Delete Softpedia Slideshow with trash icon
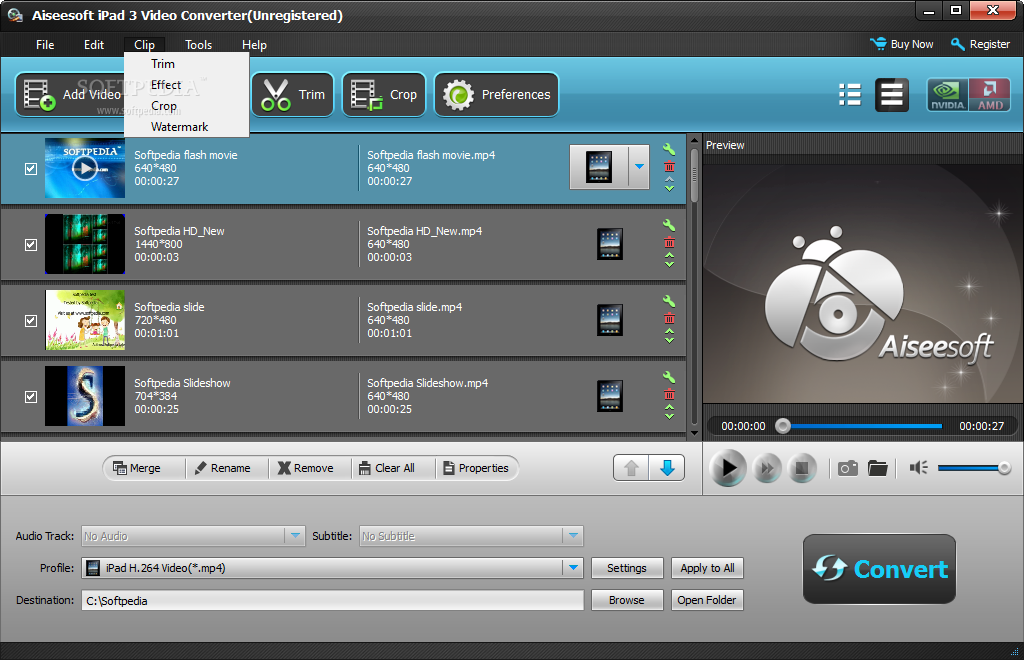1024x660 pixels. 669,394
